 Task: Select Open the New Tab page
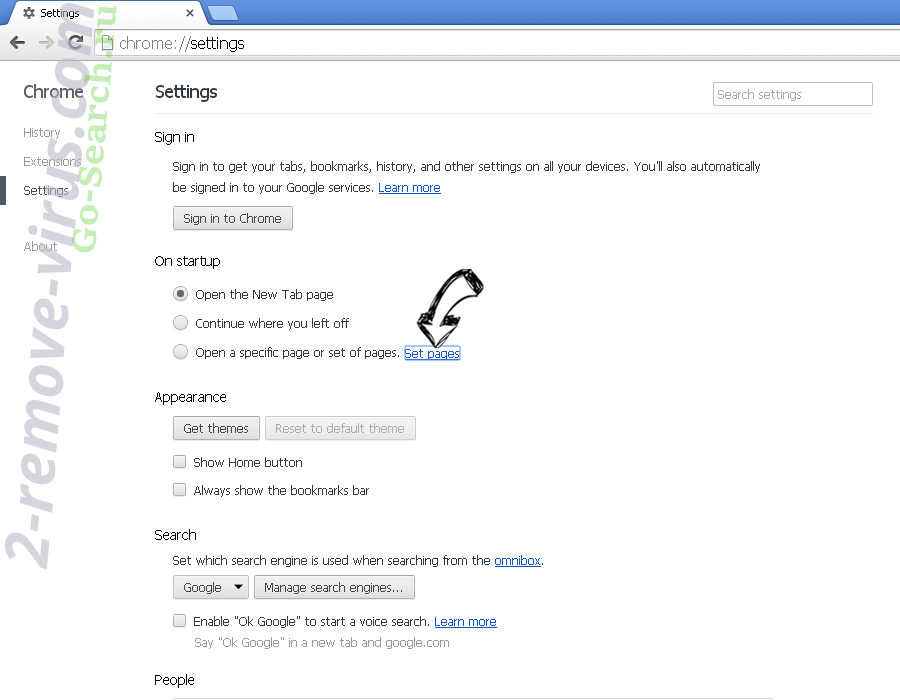coord(180,294)
